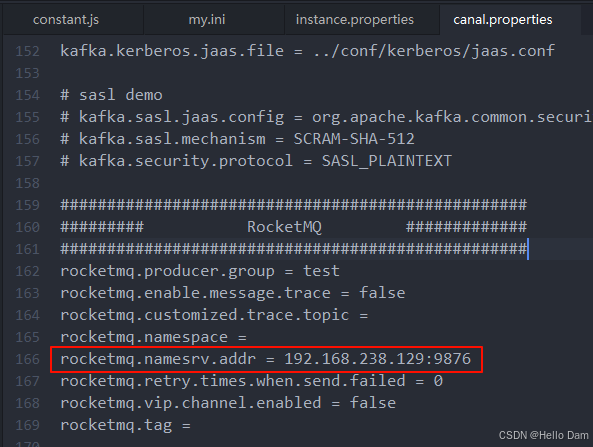
Task: Open the my.ini tab
Action: 207,20
